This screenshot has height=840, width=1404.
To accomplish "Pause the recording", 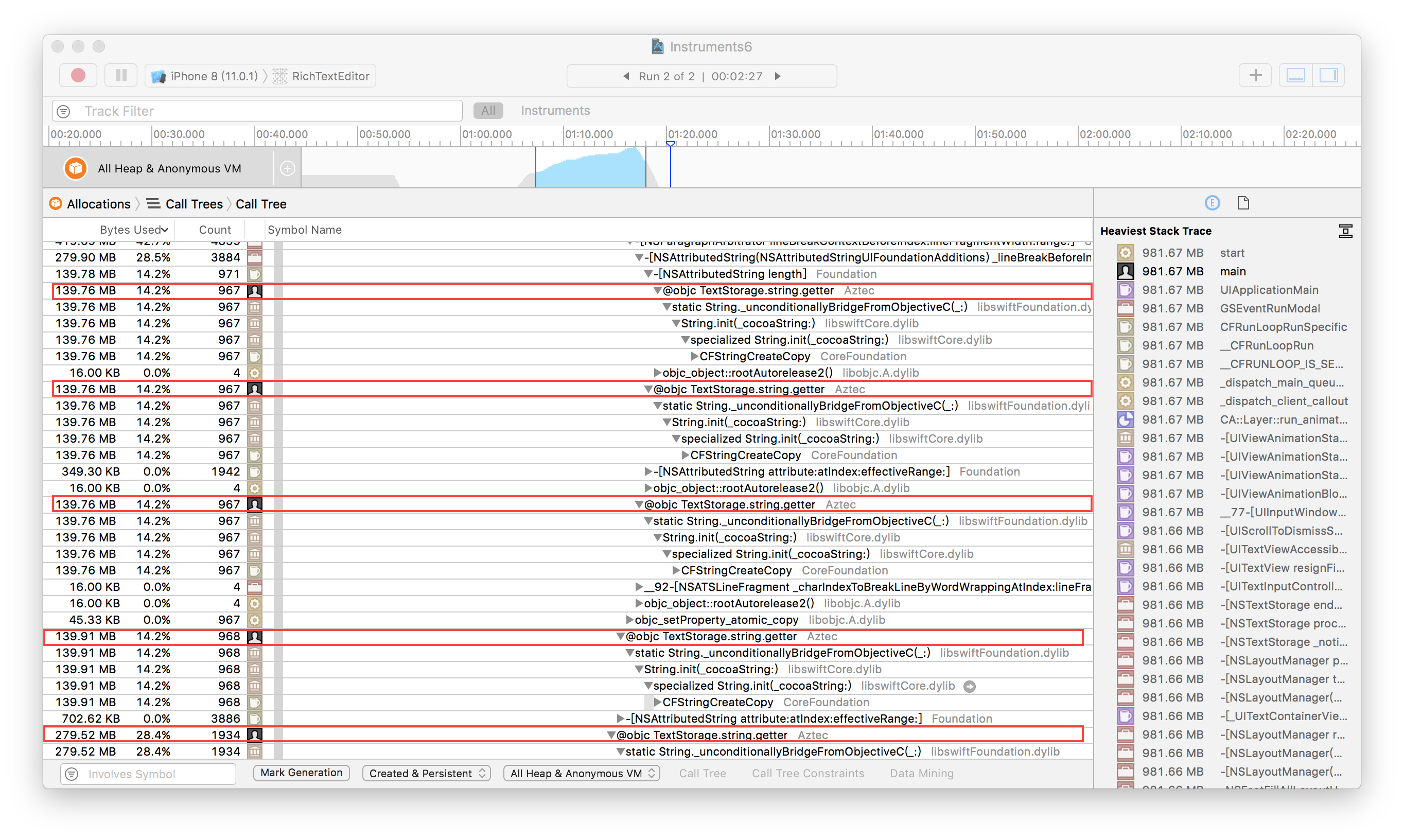I will (x=121, y=76).
